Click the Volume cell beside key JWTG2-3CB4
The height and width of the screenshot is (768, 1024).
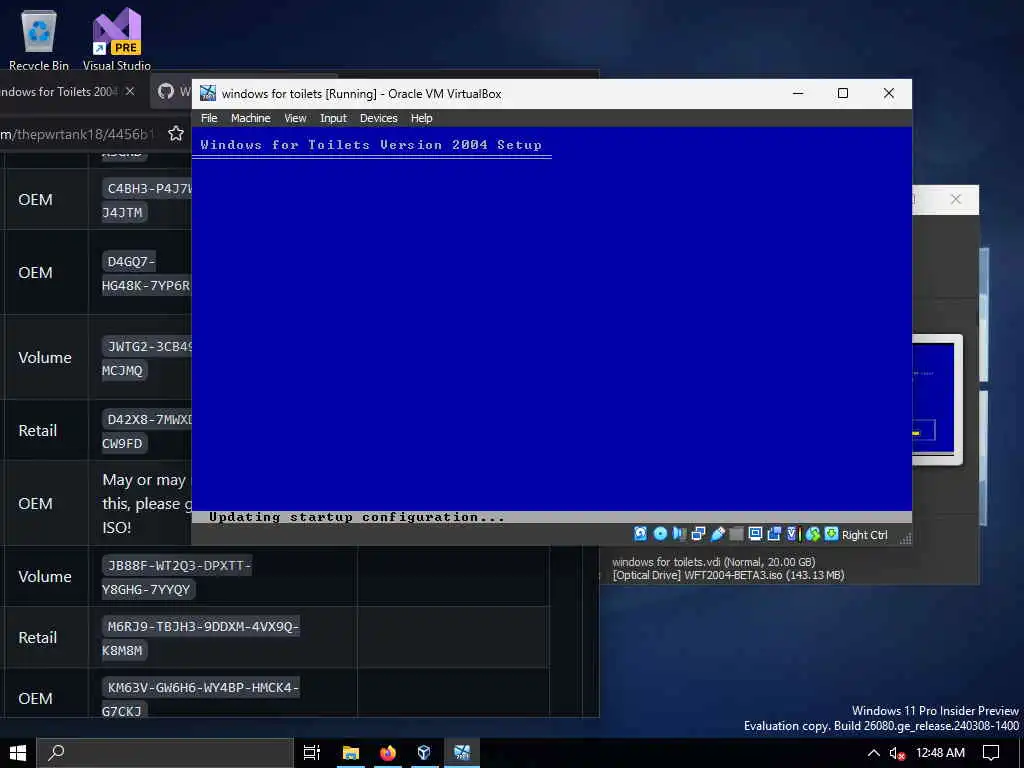tap(45, 357)
